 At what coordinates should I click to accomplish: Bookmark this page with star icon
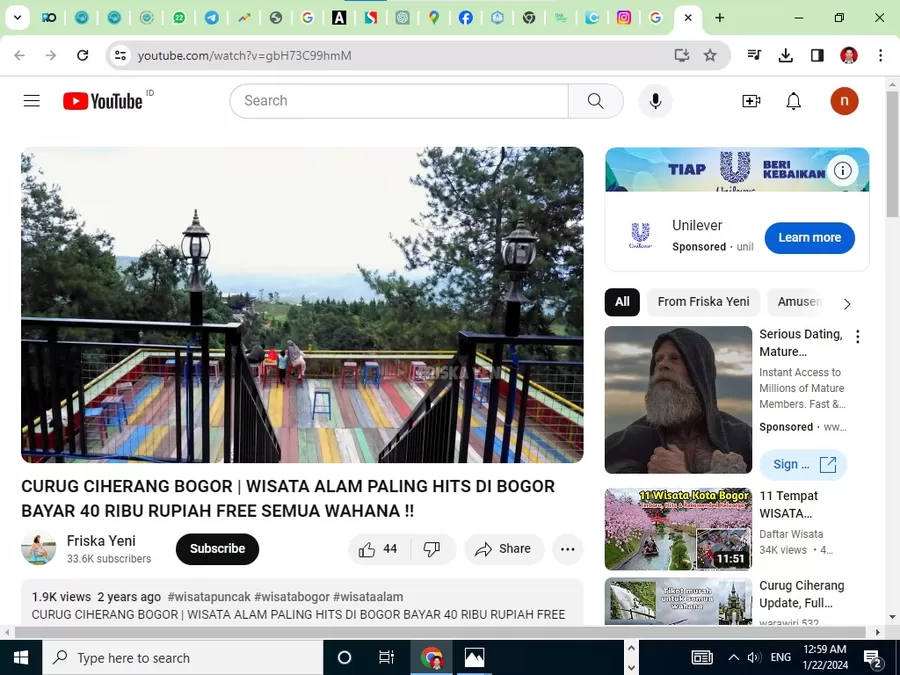click(x=710, y=56)
